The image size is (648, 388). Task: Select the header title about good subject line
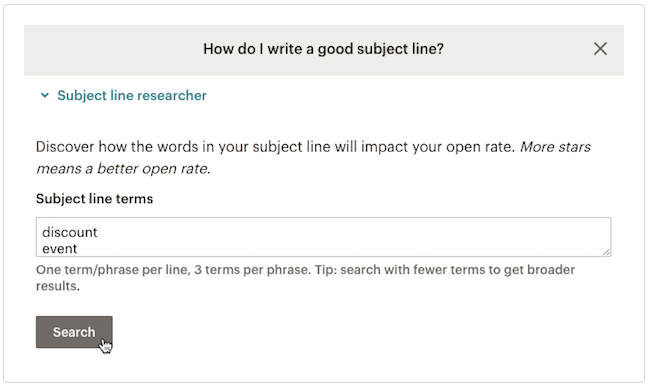(x=323, y=49)
